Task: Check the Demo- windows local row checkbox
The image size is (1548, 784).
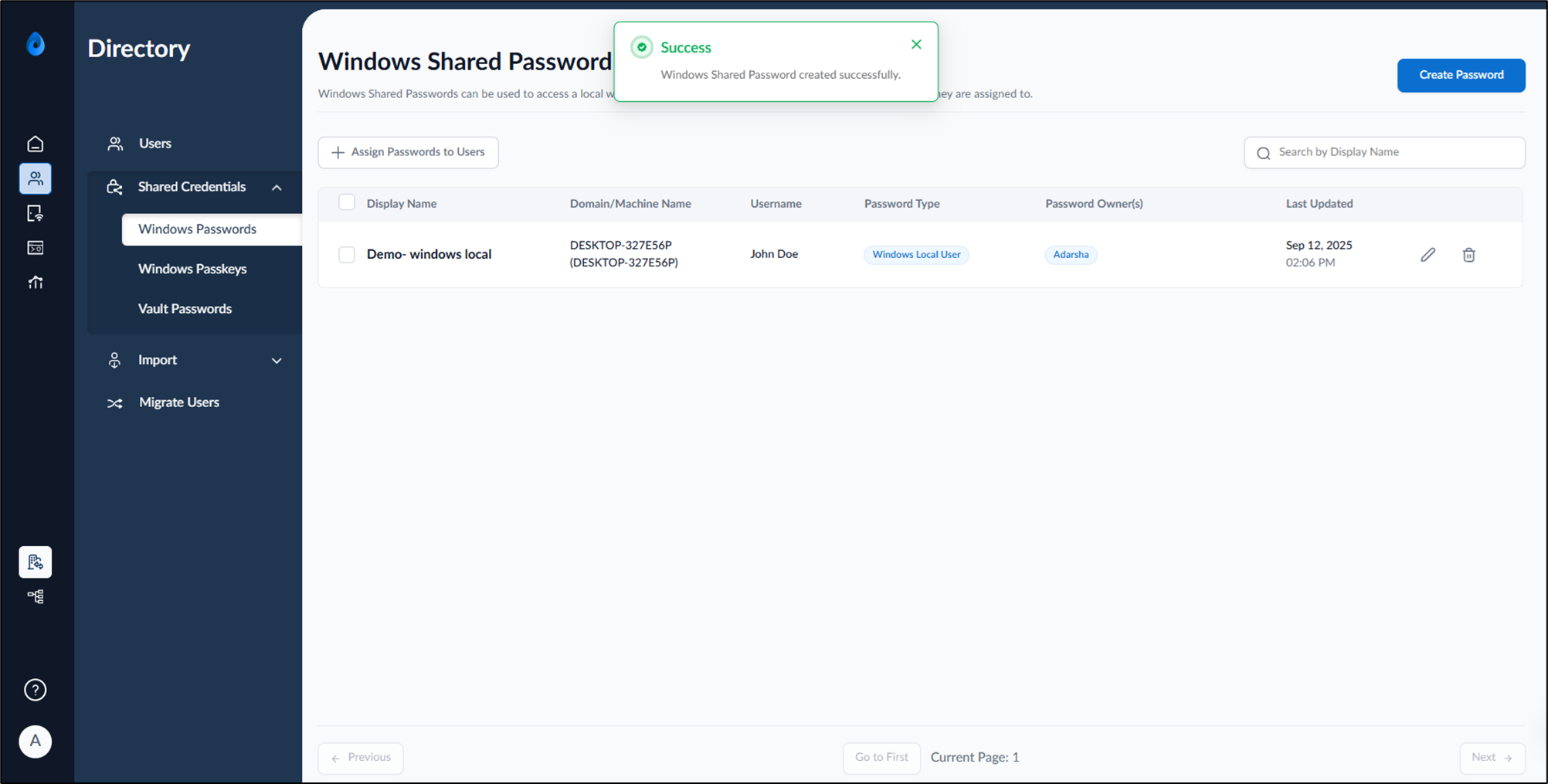Action: pyautogui.click(x=347, y=254)
